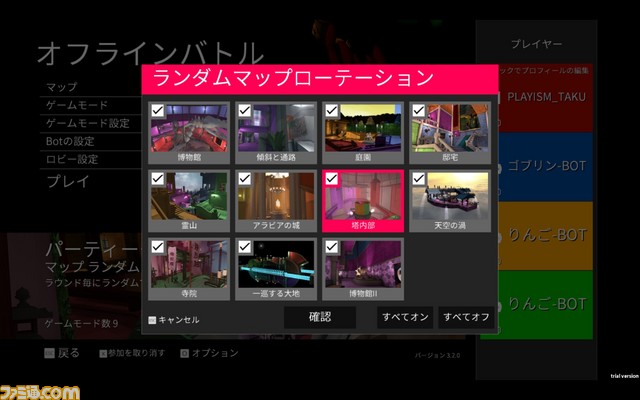The height and width of the screenshot is (400, 640).
Task: Uncheck the 寺院 map checkbox
Action: [158, 247]
